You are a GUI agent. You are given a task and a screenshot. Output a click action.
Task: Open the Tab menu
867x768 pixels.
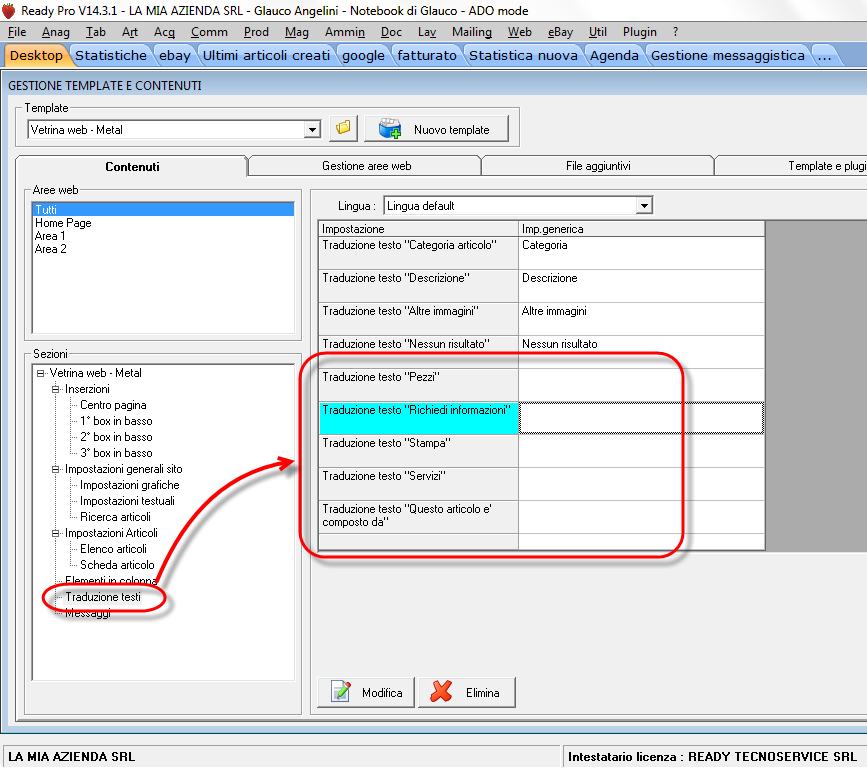(x=96, y=32)
